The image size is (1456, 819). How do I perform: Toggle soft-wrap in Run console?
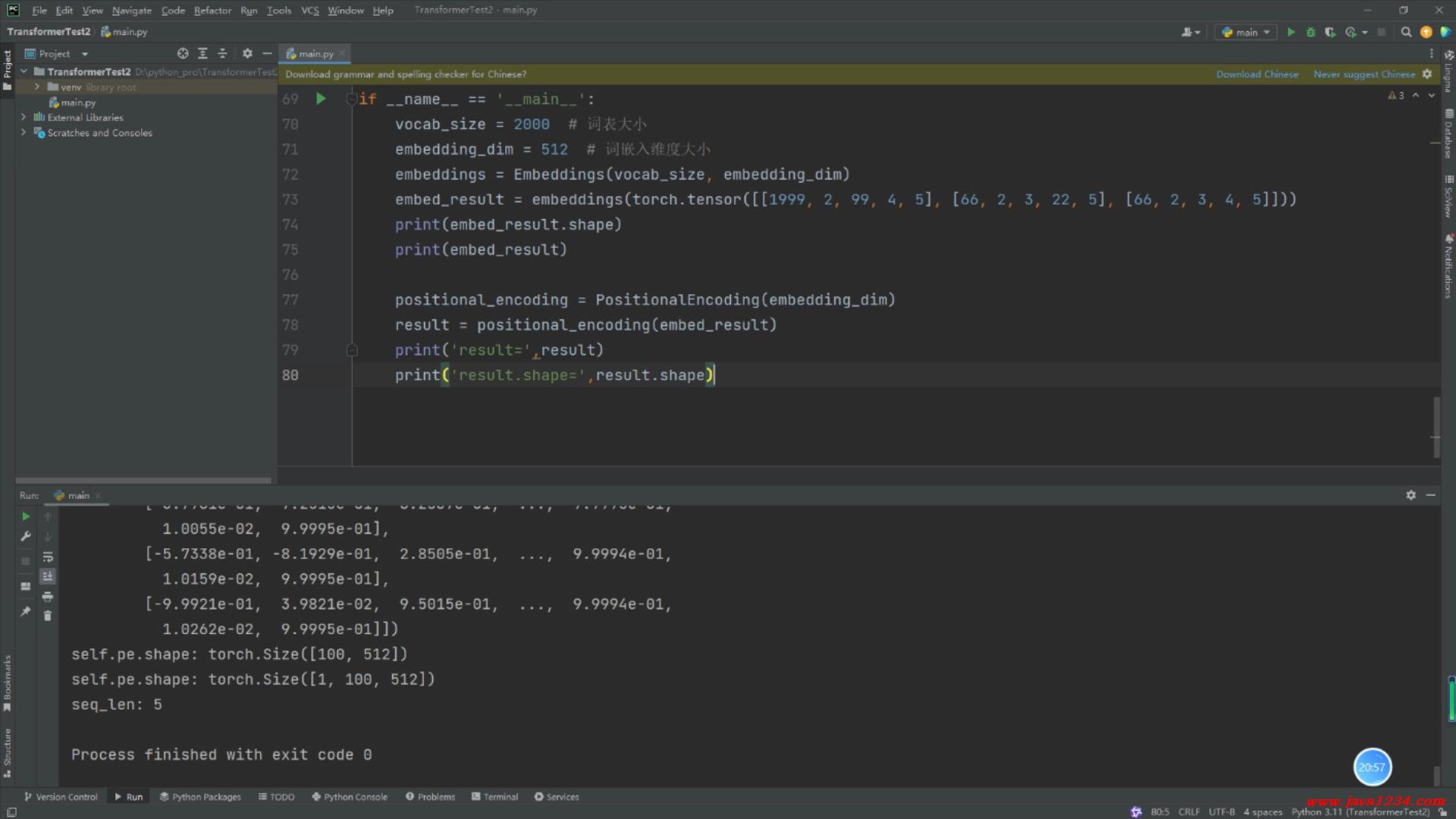tap(48, 557)
